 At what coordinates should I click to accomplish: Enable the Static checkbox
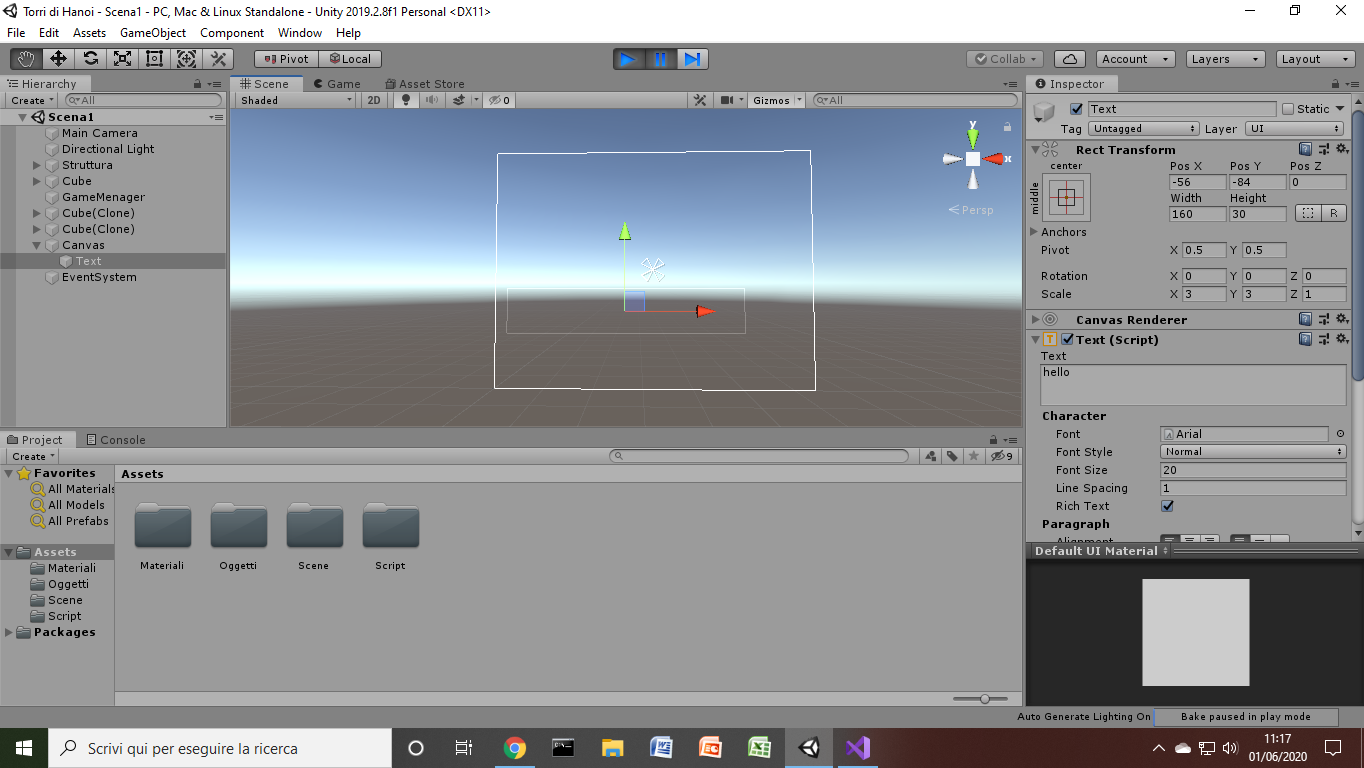click(1288, 109)
